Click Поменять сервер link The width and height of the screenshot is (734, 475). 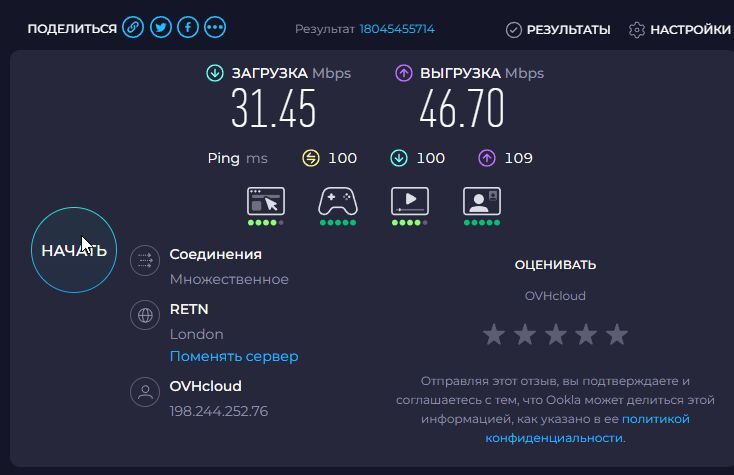click(x=234, y=356)
